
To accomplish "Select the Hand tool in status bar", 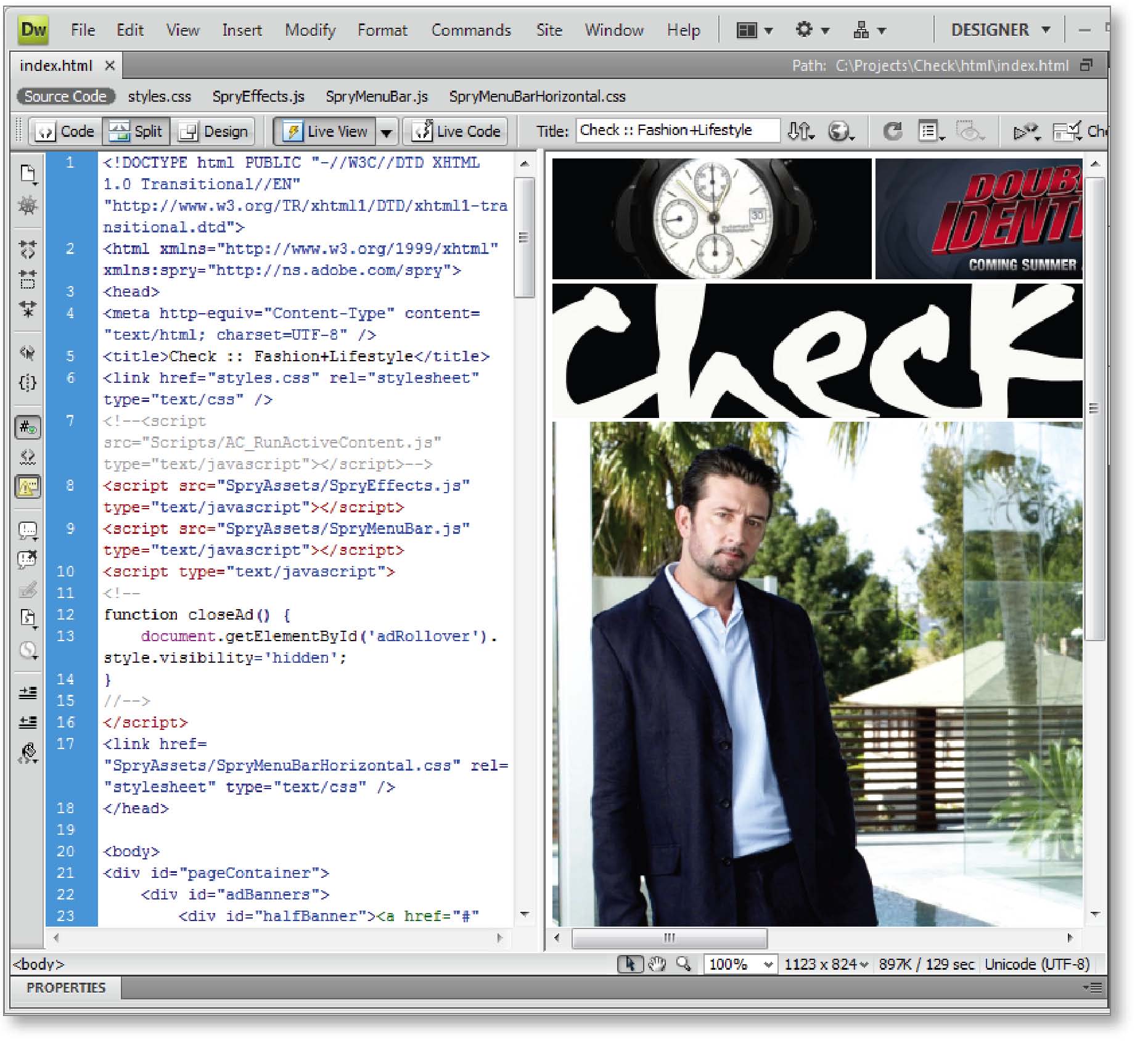I will pyautogui.click(x=657, y=964).
